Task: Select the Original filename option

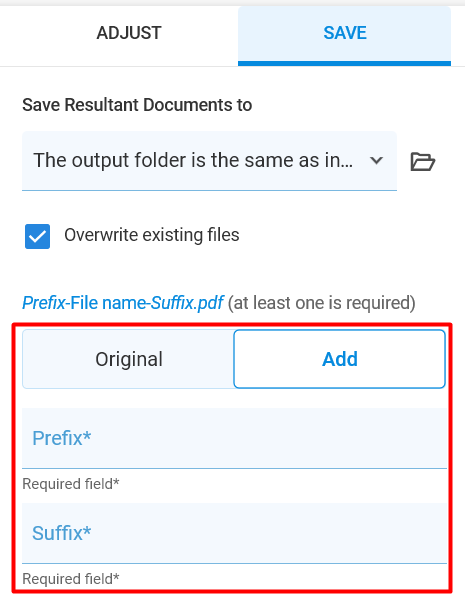Action: click(128, 359)
